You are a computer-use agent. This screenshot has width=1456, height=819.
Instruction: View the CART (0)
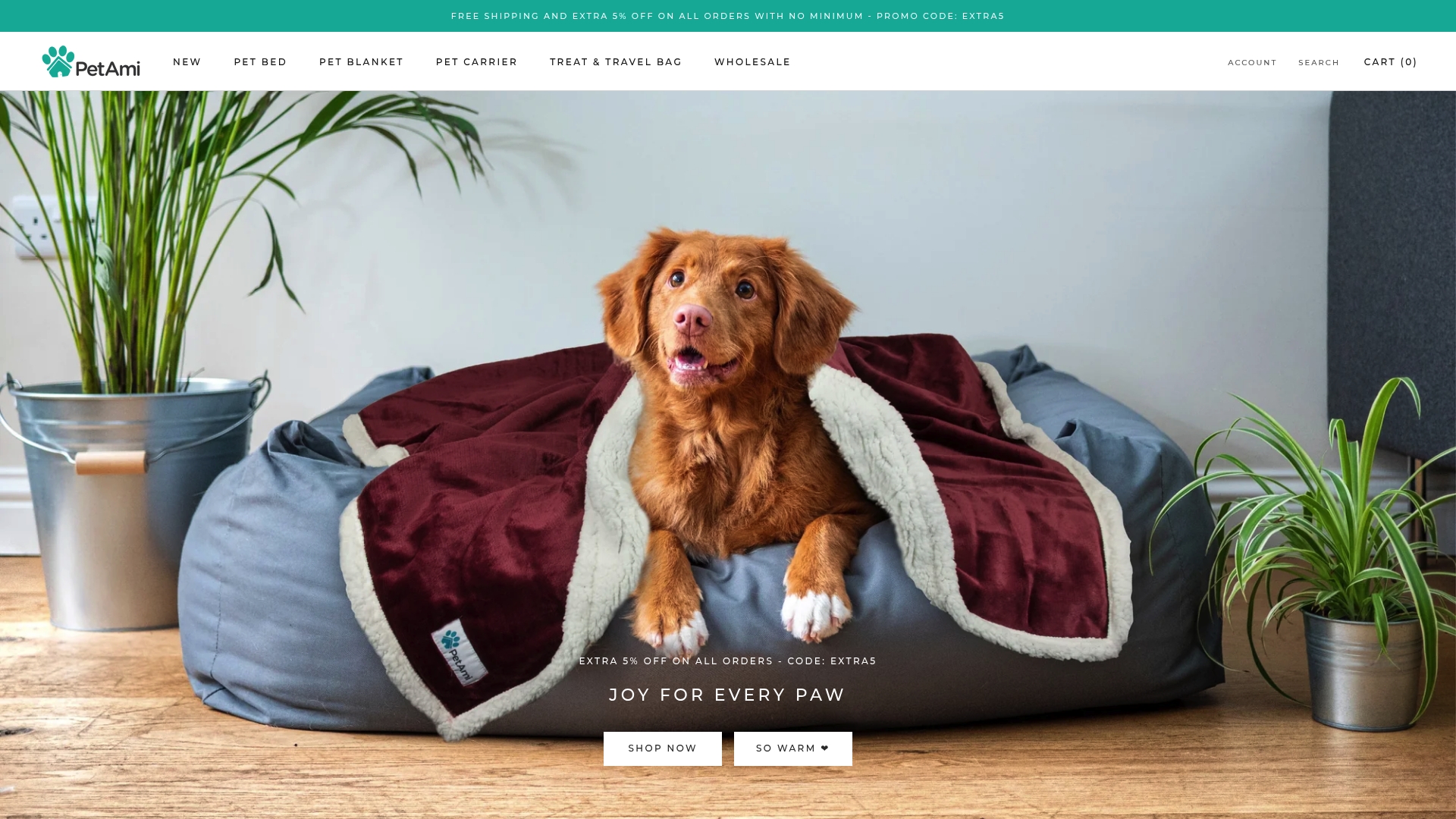point(1390,62)
